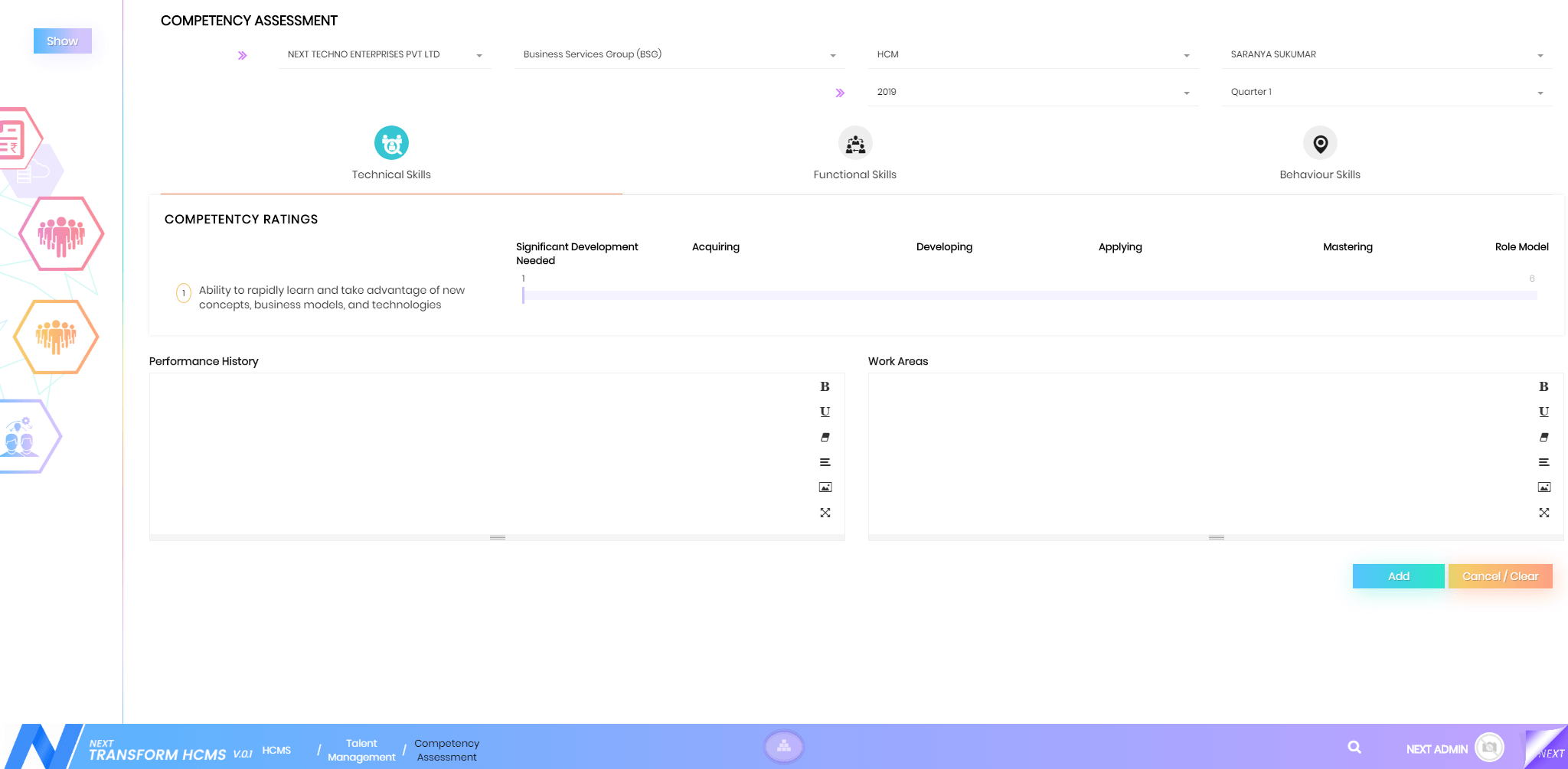Viewport: 1568px width, 769px height.
Task: Expand the 2019 year dropdown
Action: (1032, 93)
